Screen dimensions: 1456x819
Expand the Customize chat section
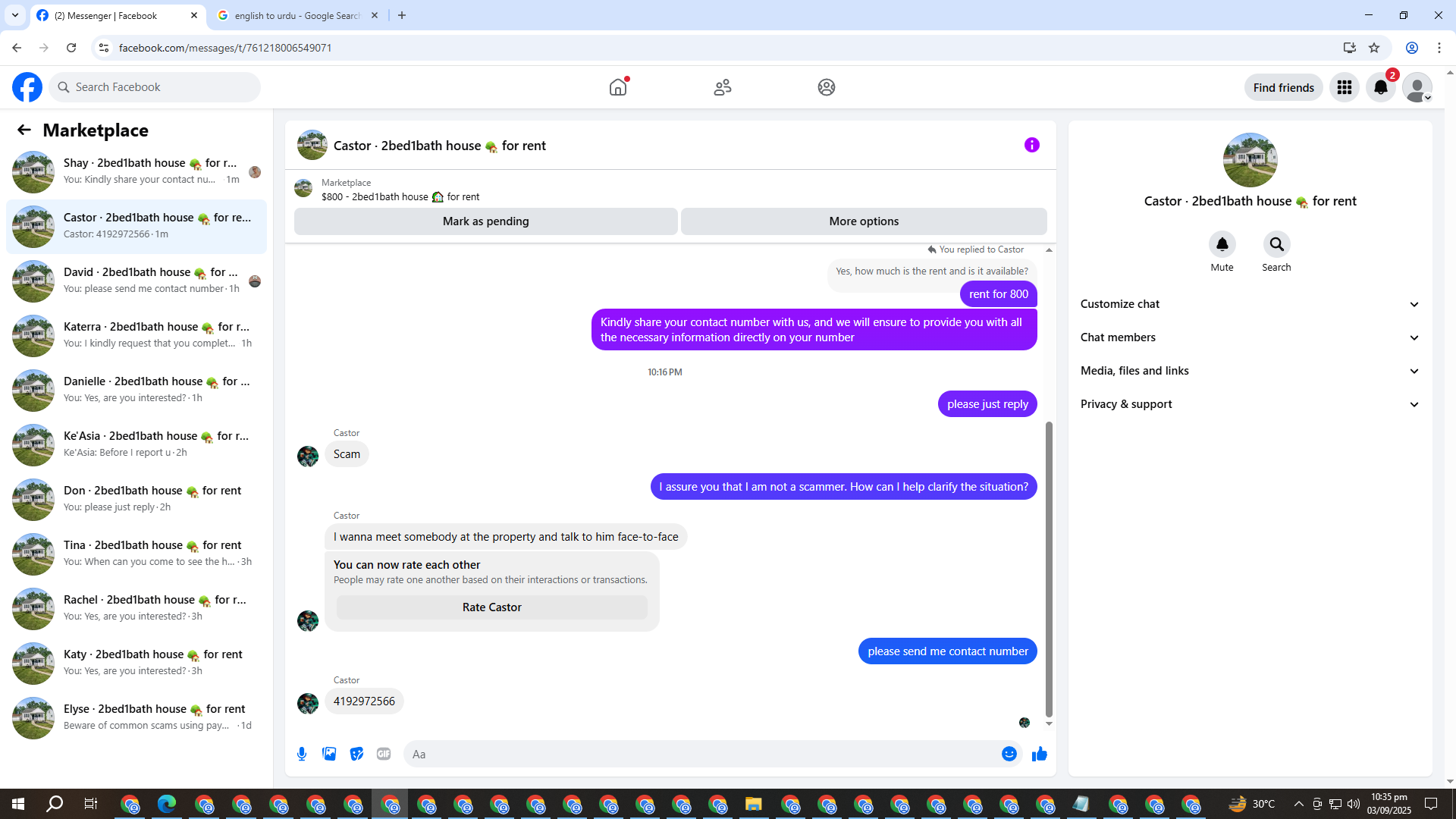pos(1250,304)
